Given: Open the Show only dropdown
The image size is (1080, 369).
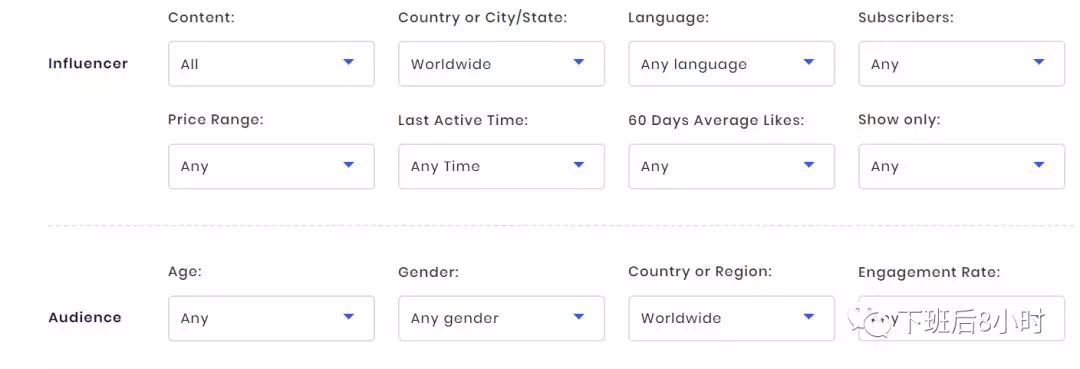Looking at the screenshot, I should (x=962, y=166).
